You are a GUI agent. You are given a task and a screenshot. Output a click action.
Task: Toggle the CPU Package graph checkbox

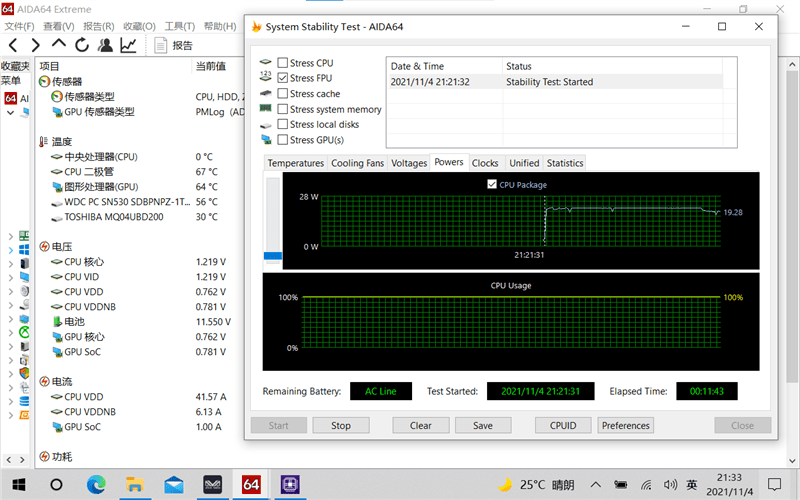pyautogui.click(x=492, y=184)
